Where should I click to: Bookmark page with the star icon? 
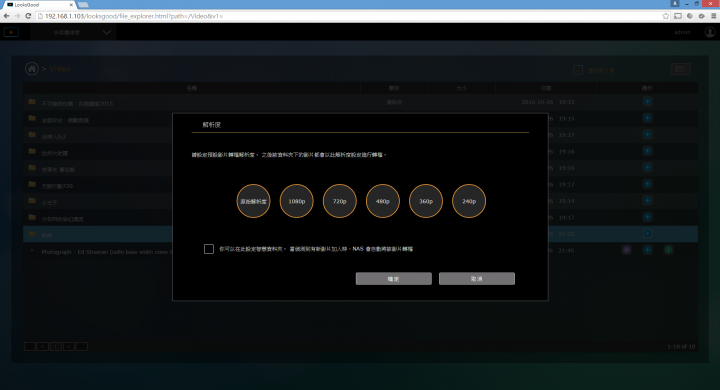(x=665, y=16)
